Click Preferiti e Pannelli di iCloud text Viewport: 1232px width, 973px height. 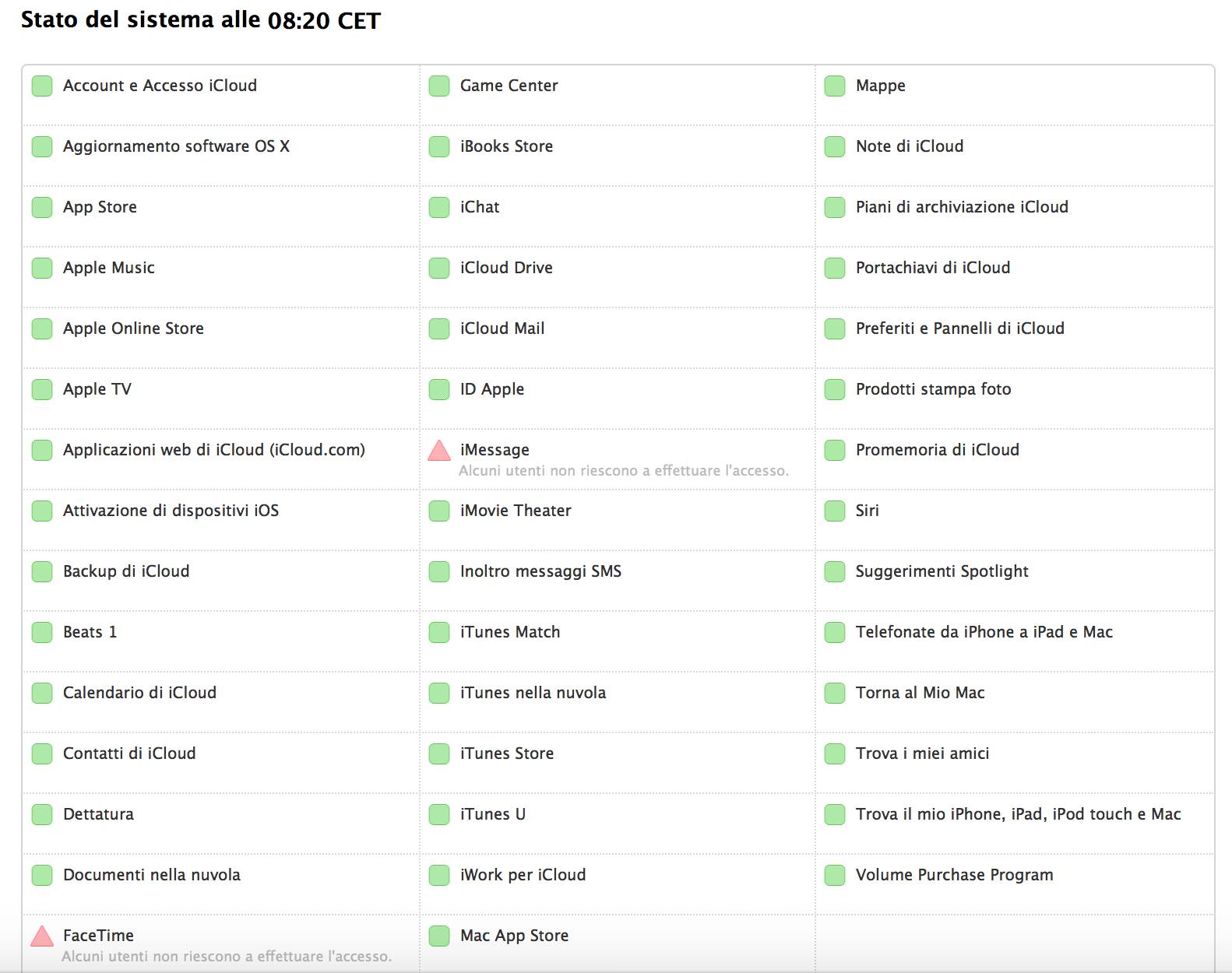click(960, 328)
